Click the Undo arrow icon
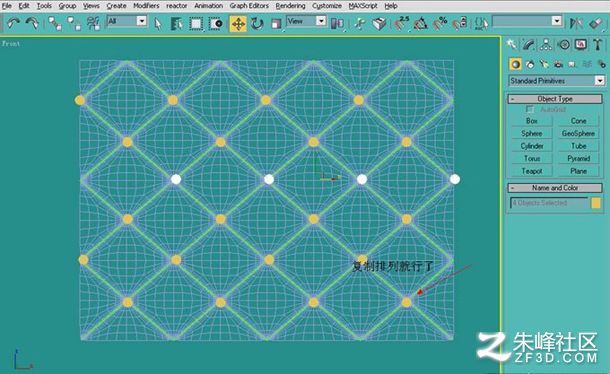 click(13, 24)
